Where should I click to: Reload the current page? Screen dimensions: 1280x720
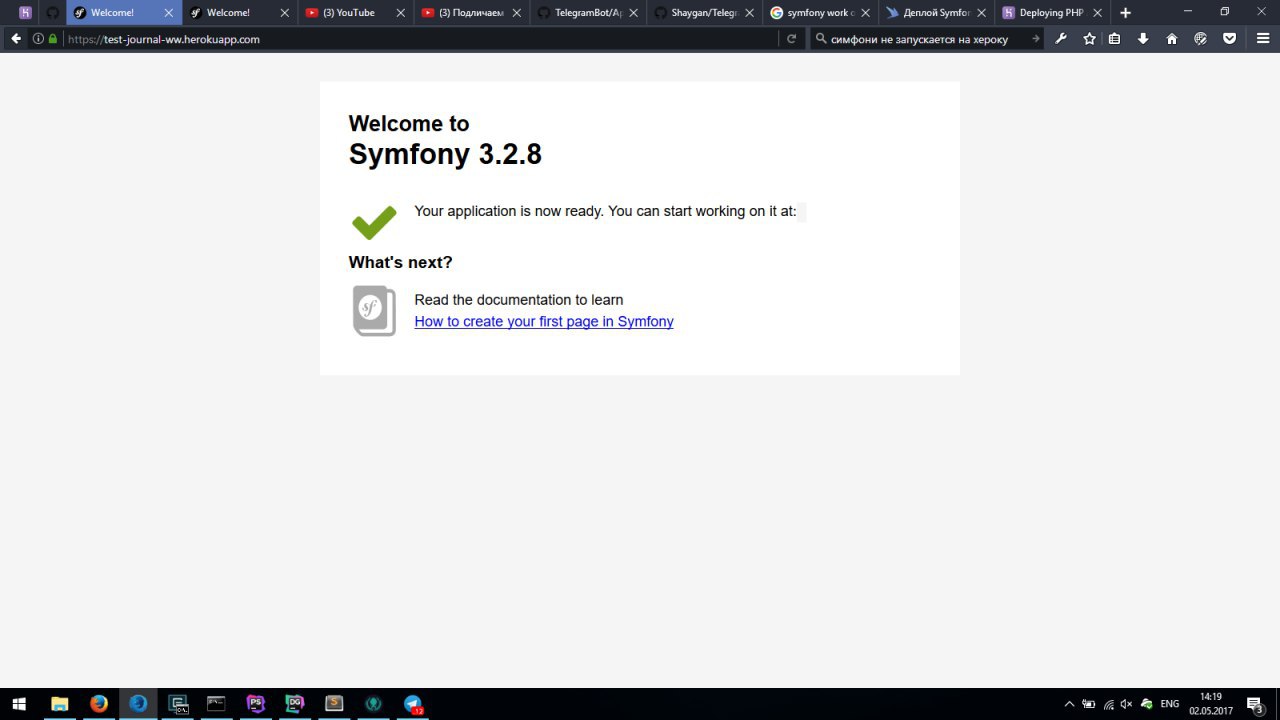click(x=791, y=39)
